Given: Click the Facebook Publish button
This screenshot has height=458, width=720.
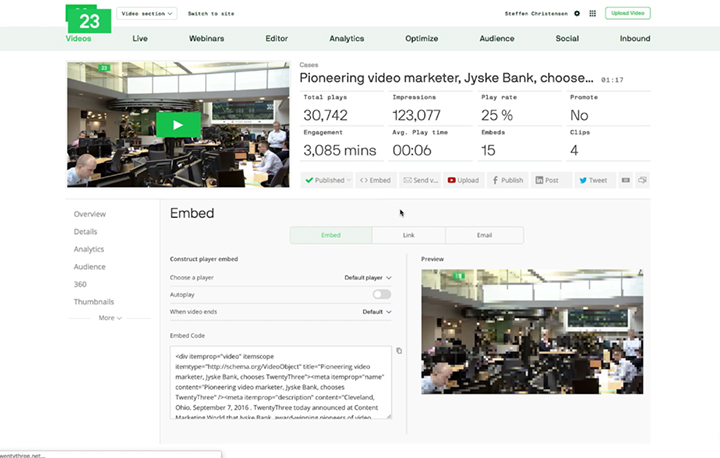Looking at the screenshot, I should (507, 180).
